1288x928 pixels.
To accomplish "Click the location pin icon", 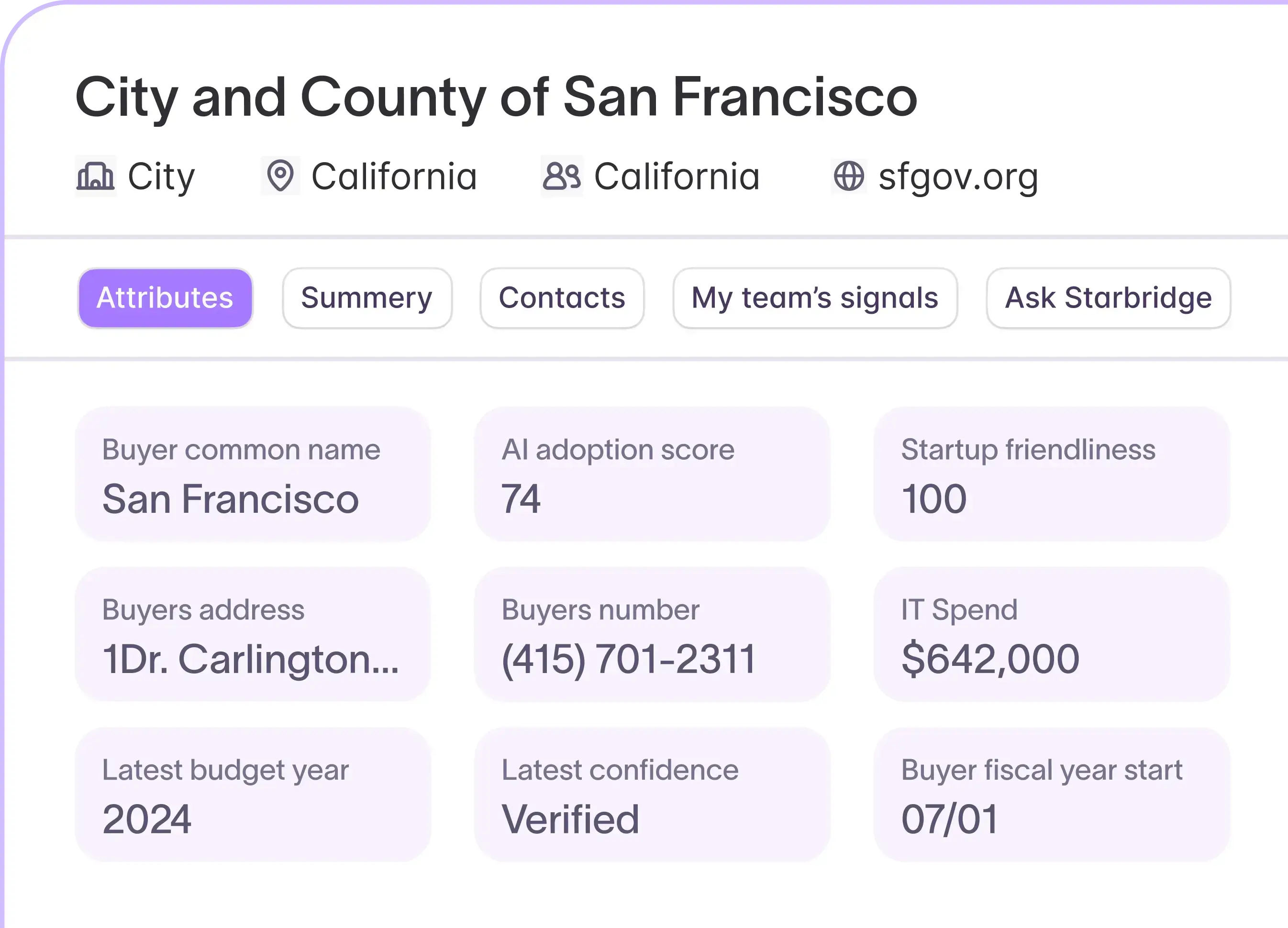I will 280,176.
